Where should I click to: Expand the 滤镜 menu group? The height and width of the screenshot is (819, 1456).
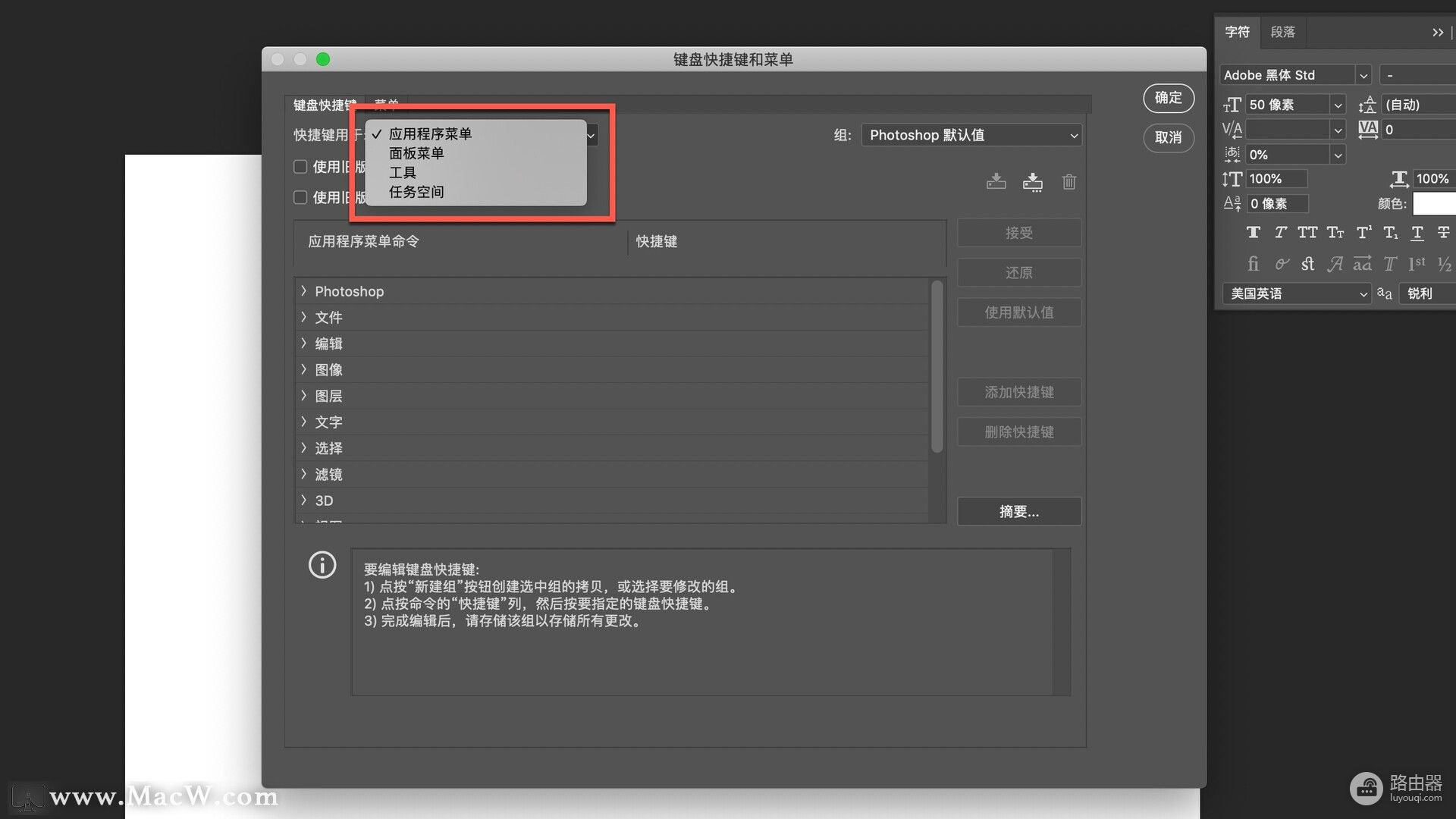point(303,474)
